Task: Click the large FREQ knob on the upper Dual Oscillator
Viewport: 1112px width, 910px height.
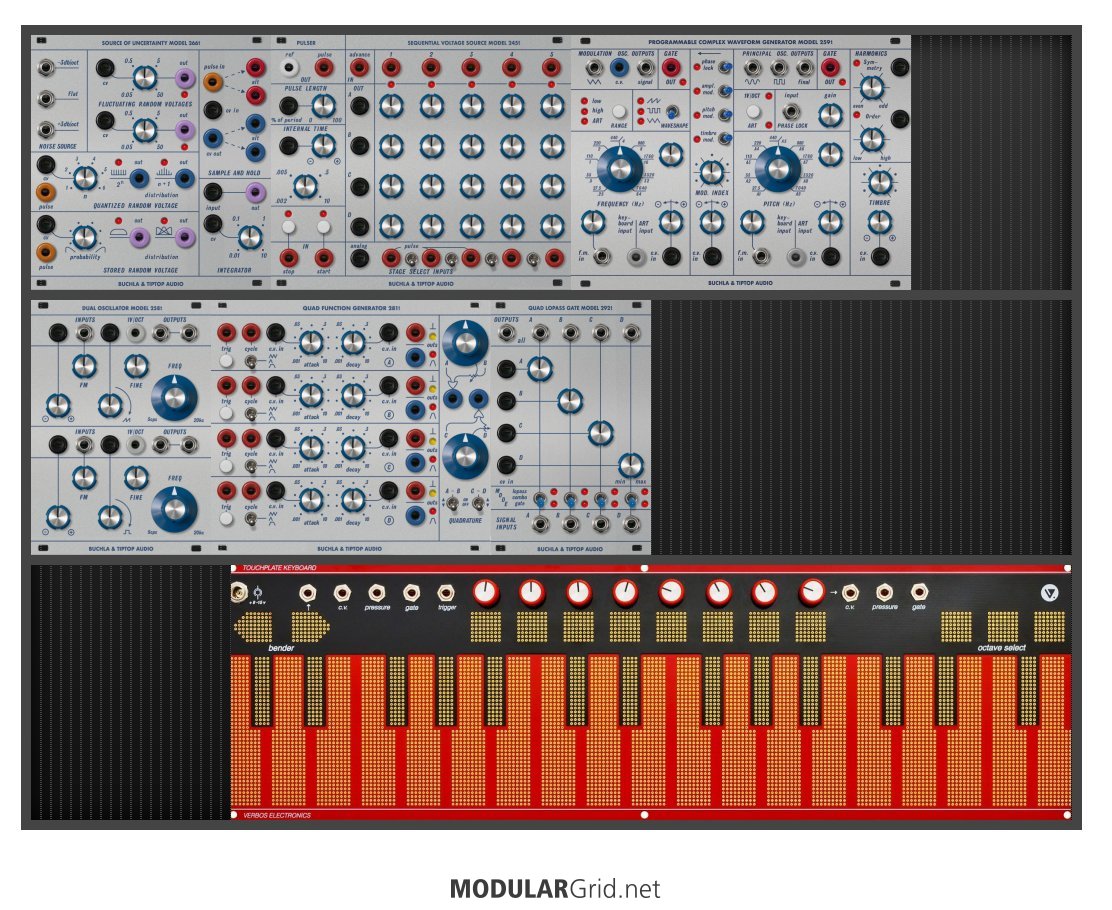Action: tap(174, 397)
